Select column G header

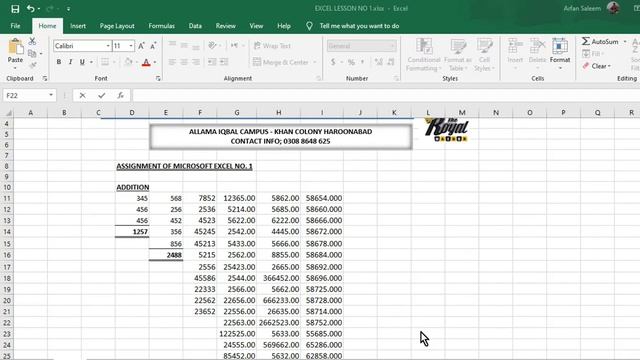point(237,113)
